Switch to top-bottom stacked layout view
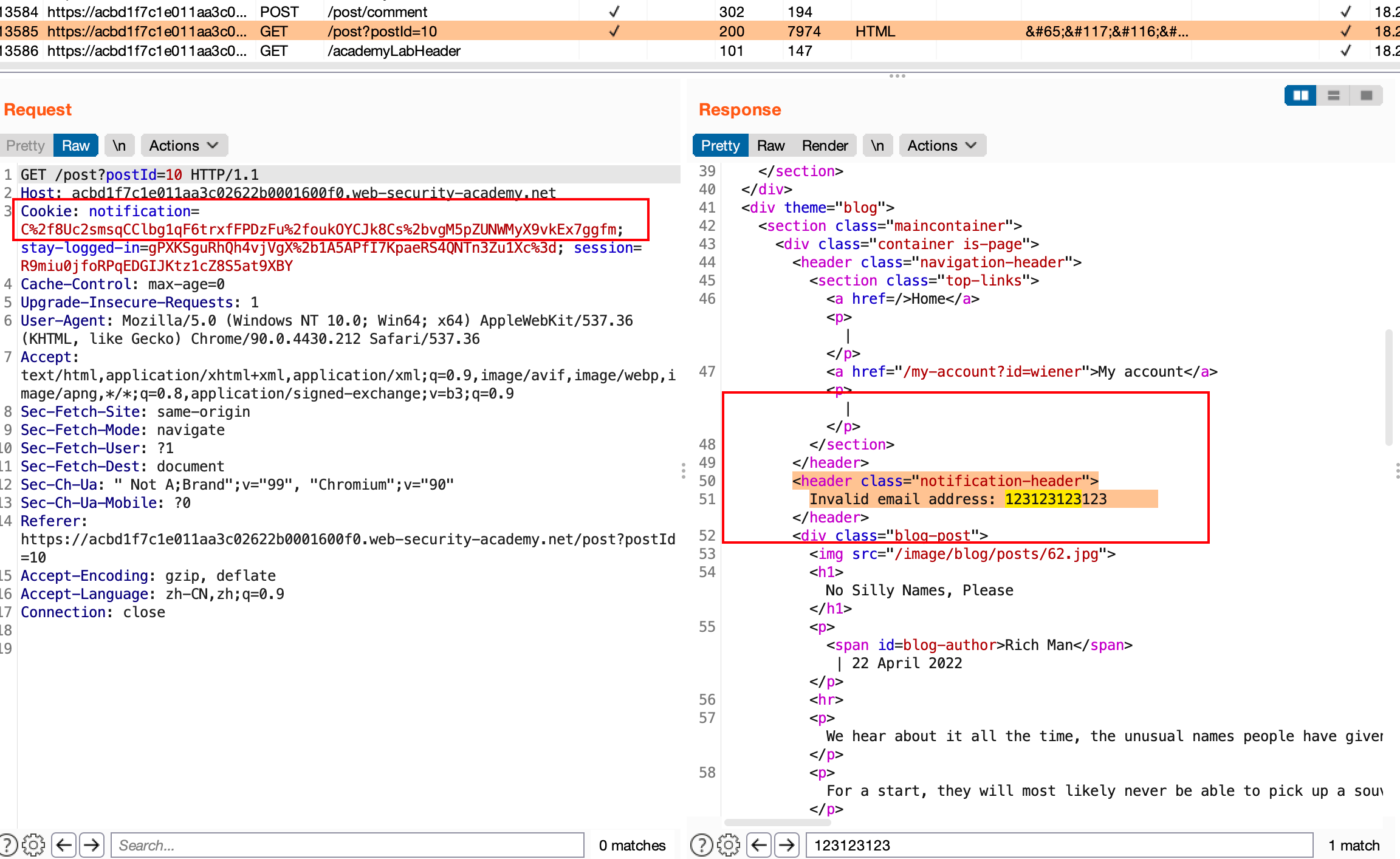 [1334, 95]
